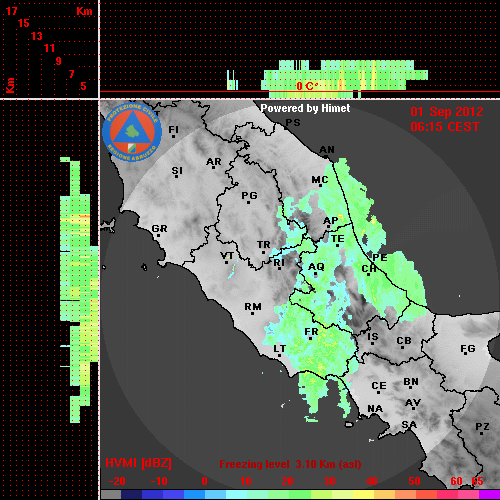Image resolution: width=500 pixels, height=500 pixels.
Task: Click the '40' dBZ scale value
Action: [x=372, y=481]
